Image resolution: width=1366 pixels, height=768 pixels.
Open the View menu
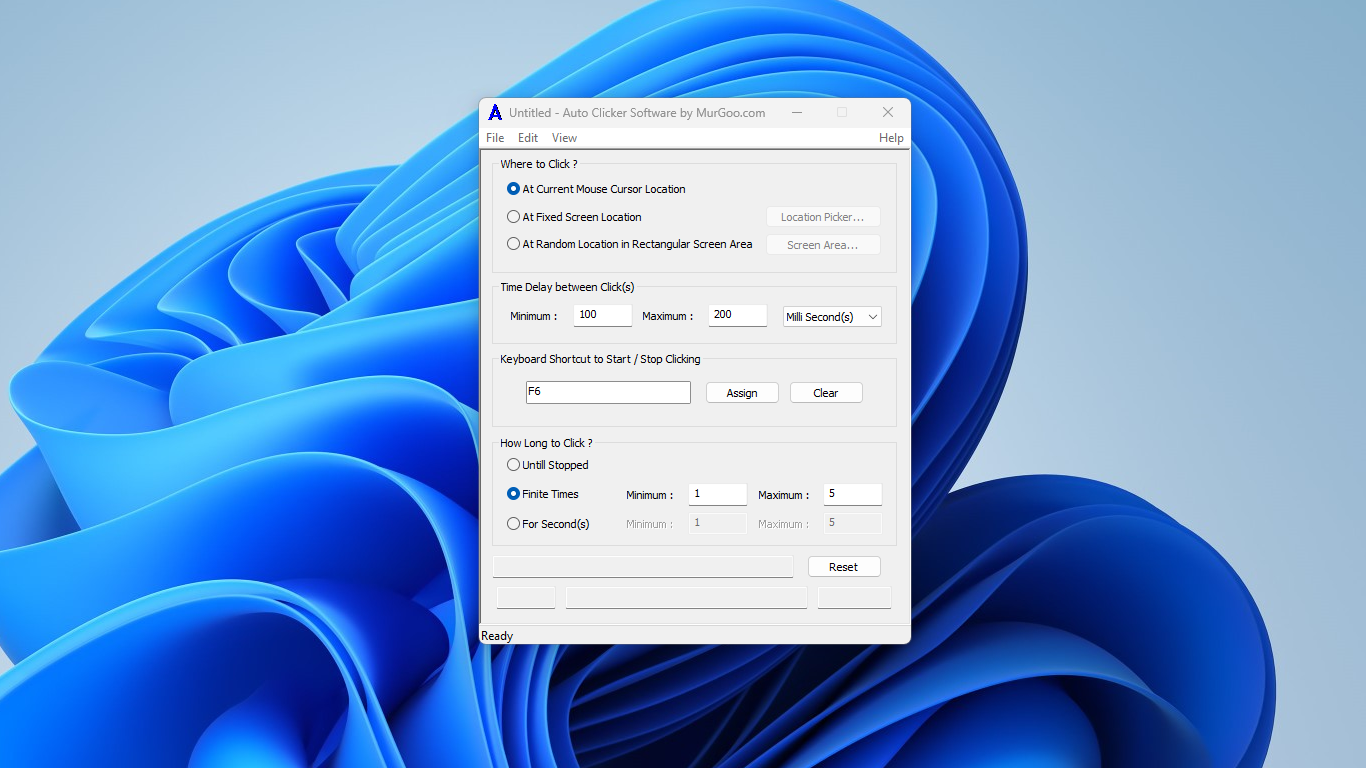click(564, 138)
